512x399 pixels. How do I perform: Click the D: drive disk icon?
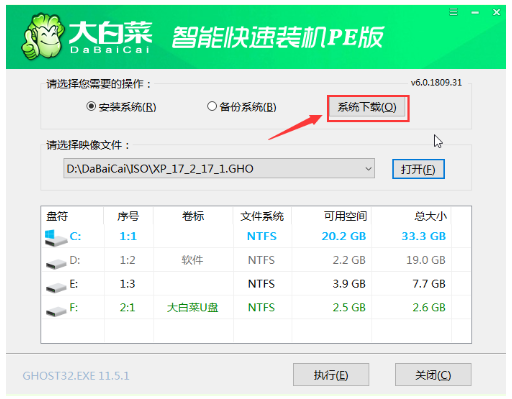(x=56, y=263)
